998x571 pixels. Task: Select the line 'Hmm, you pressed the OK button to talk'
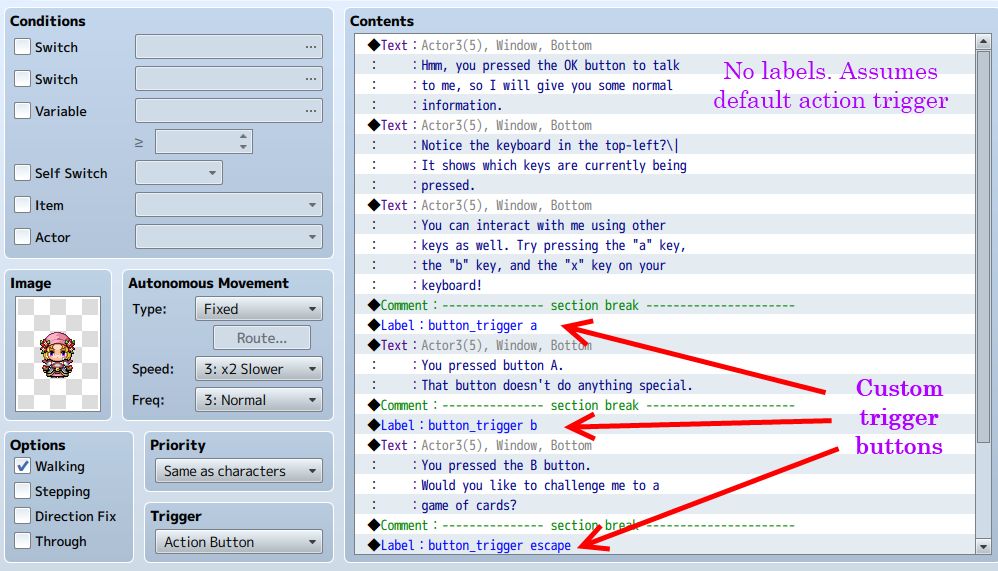point(664,65)
